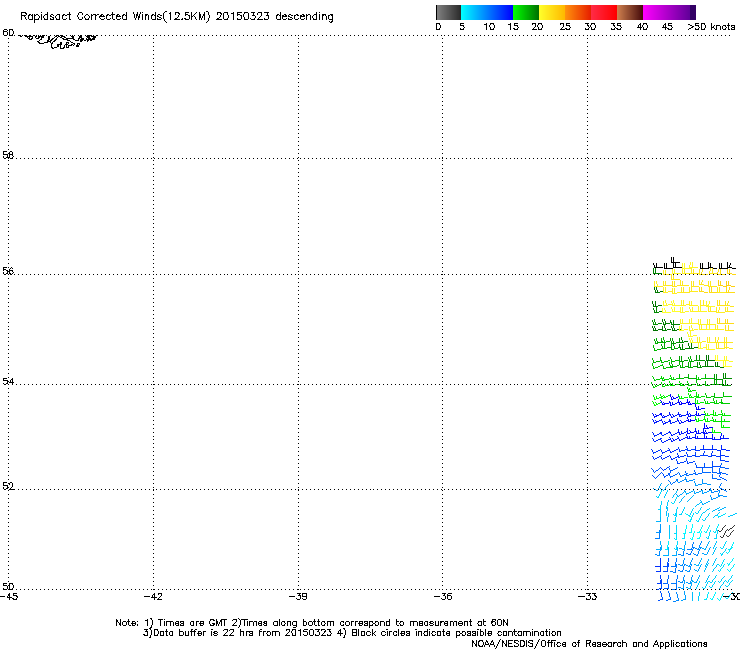This screenshot has width=740, height=650.
Task: Click the latitude label '60'
Action: click(x=8, y=33)
